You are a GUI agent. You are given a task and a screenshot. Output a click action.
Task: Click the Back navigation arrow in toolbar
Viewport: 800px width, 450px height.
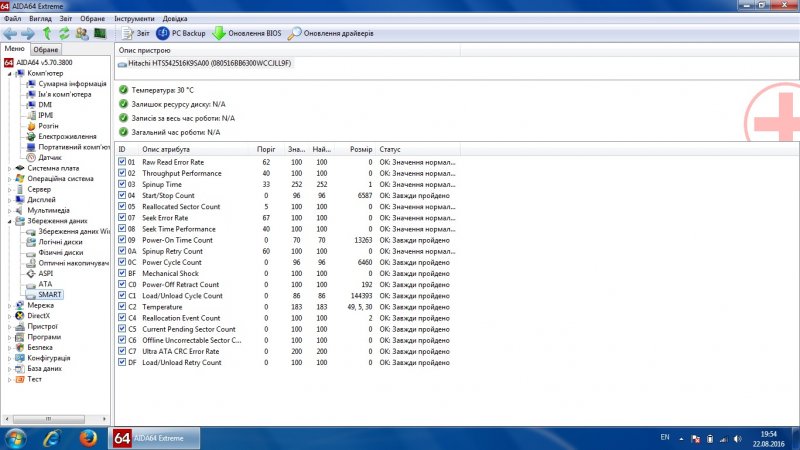click(10, 33)
